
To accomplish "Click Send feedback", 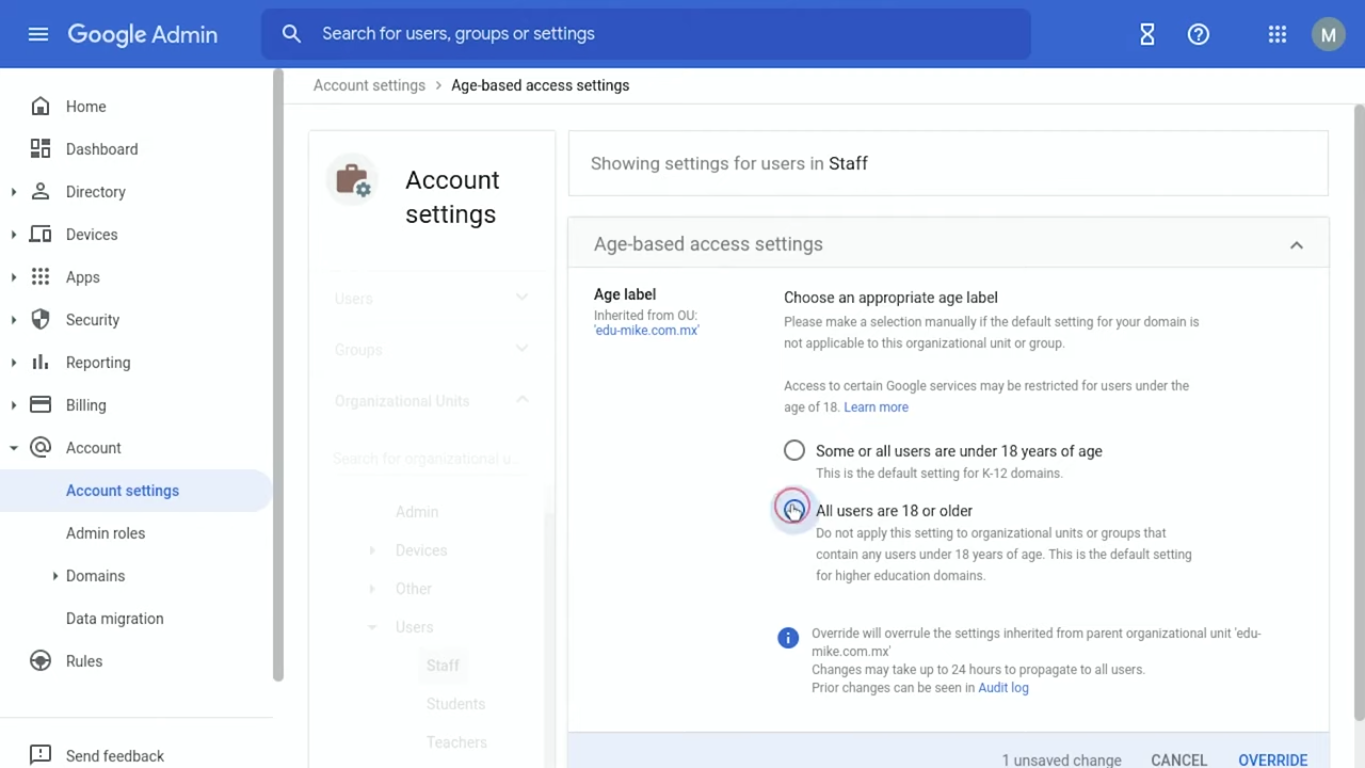I will [115, 756].
